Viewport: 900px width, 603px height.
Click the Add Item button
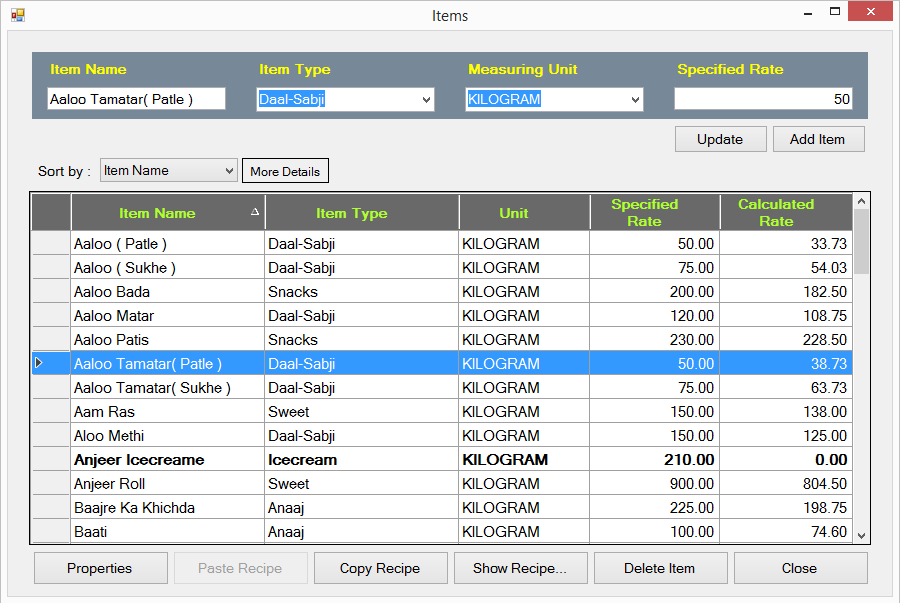click(818, 139)
